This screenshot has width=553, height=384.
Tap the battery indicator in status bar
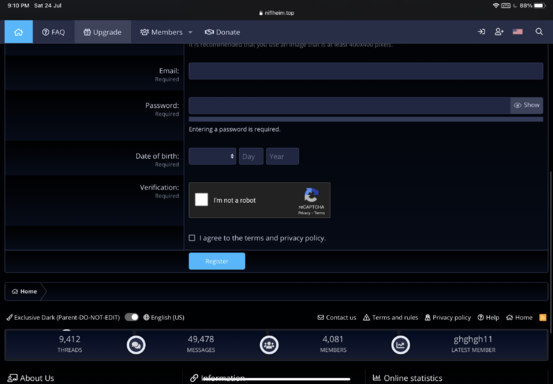click(x=540, y=6)
